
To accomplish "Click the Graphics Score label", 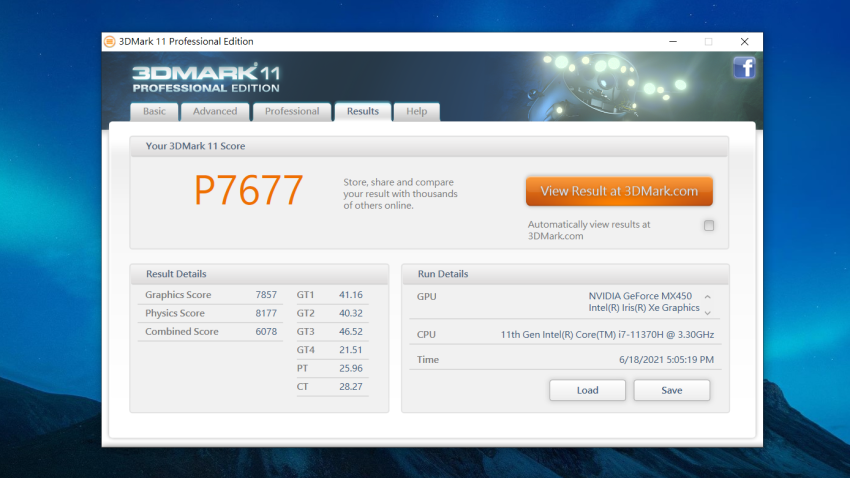I will click(x=178, y=295).
